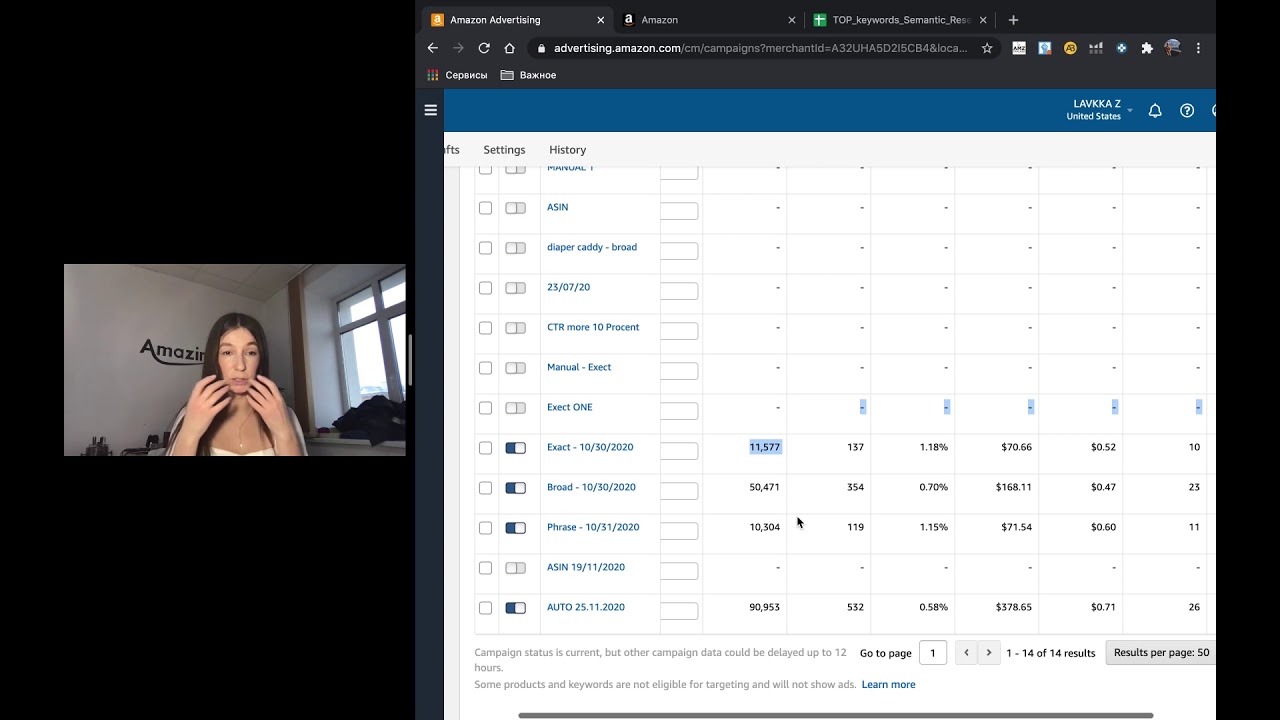Open the help question mark icon
The image size is (1280, 720).
click(1187, 111)
